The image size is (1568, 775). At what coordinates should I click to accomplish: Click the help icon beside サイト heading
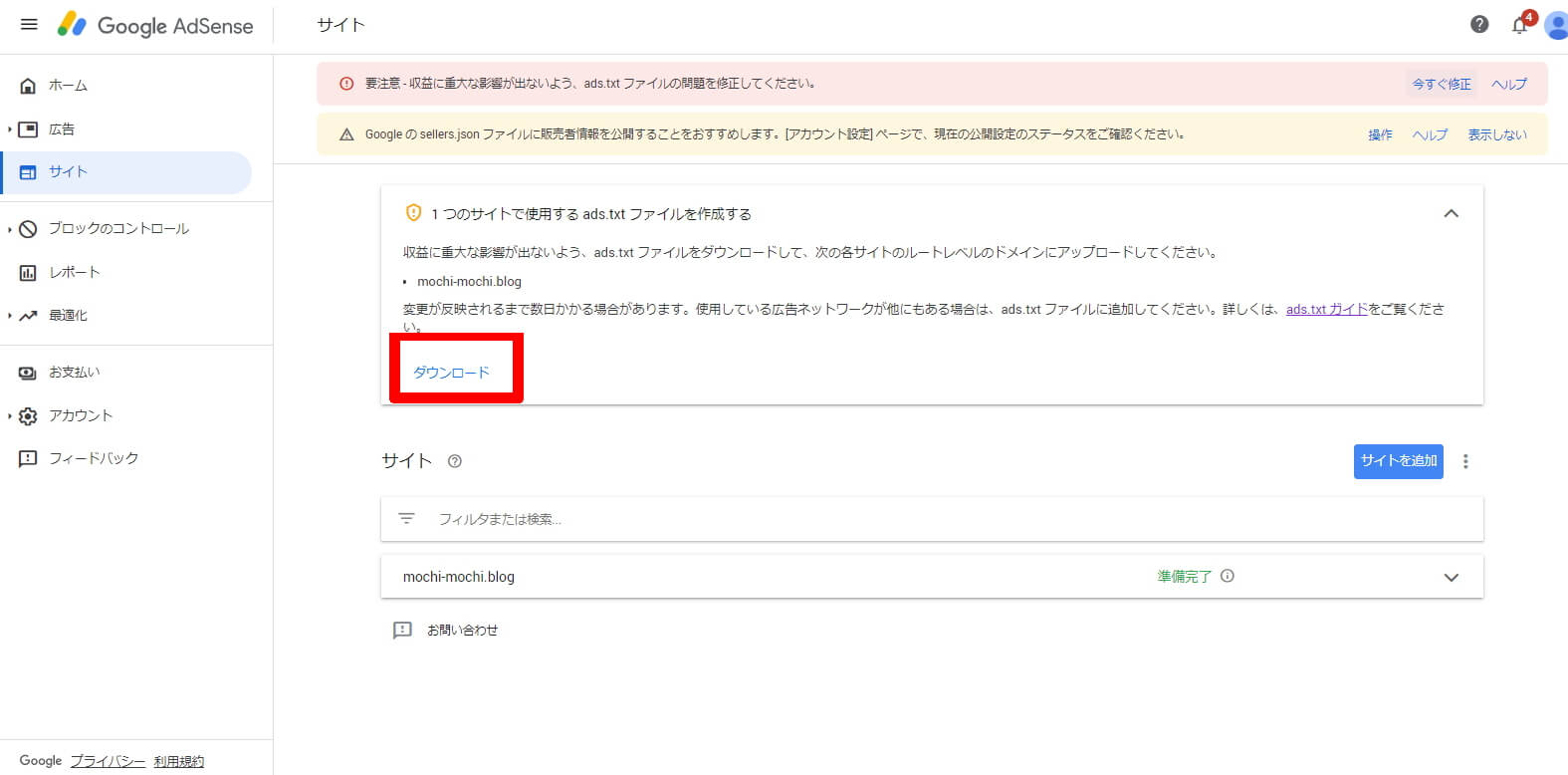click(x=455, y=461)
